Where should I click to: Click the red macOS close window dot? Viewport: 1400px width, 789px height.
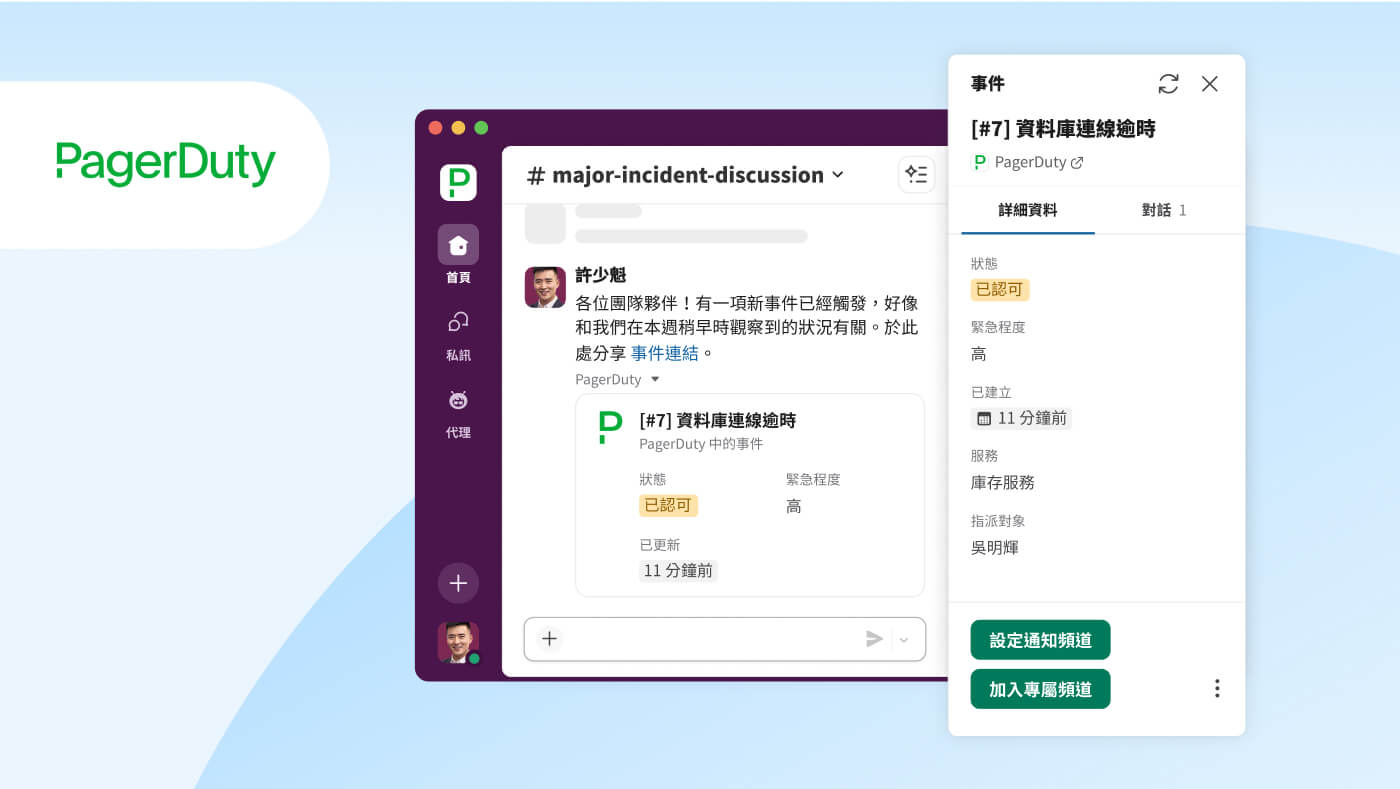(435, 127)
